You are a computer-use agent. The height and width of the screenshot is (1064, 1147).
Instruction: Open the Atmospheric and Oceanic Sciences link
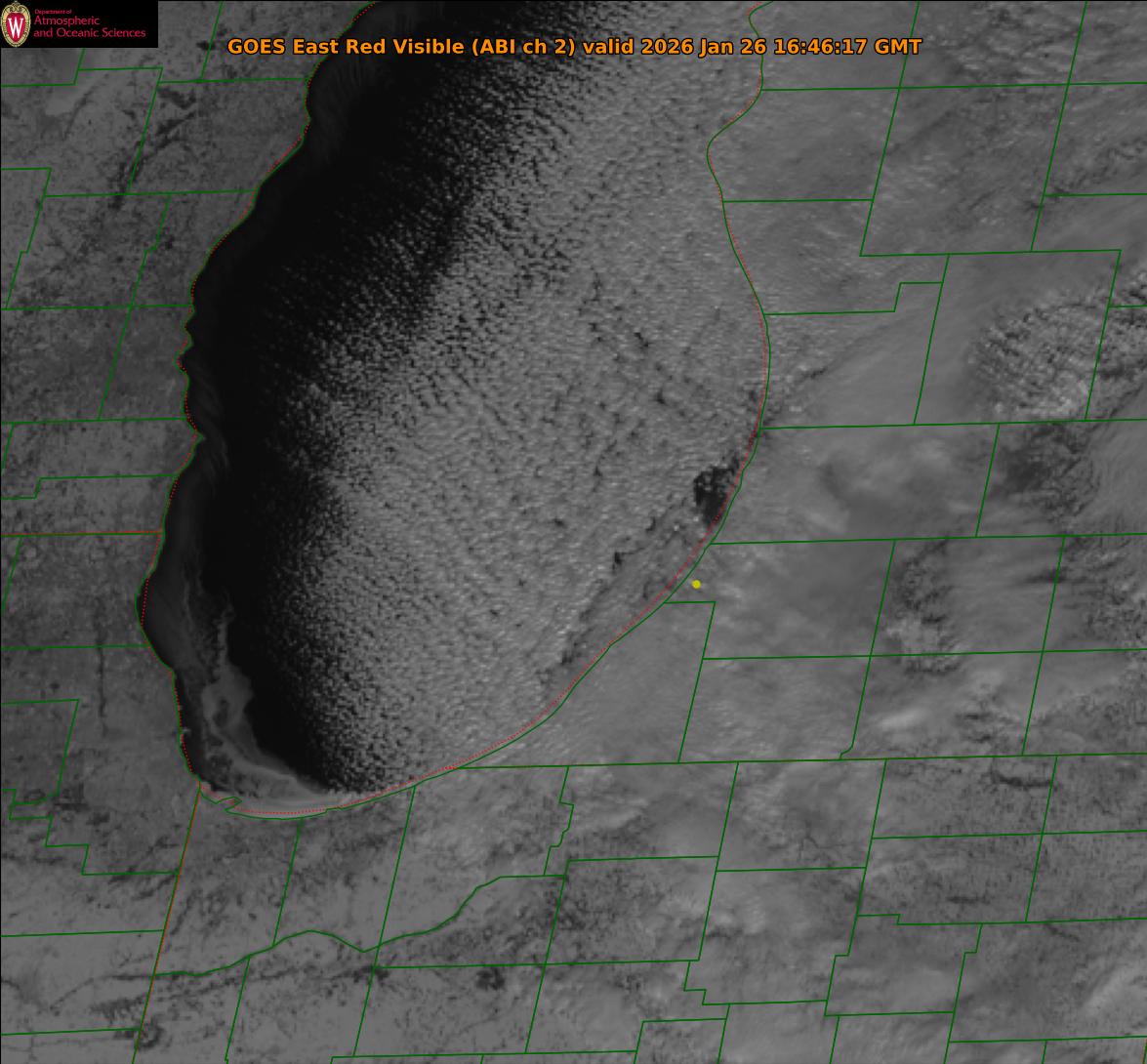coord(90,27)
